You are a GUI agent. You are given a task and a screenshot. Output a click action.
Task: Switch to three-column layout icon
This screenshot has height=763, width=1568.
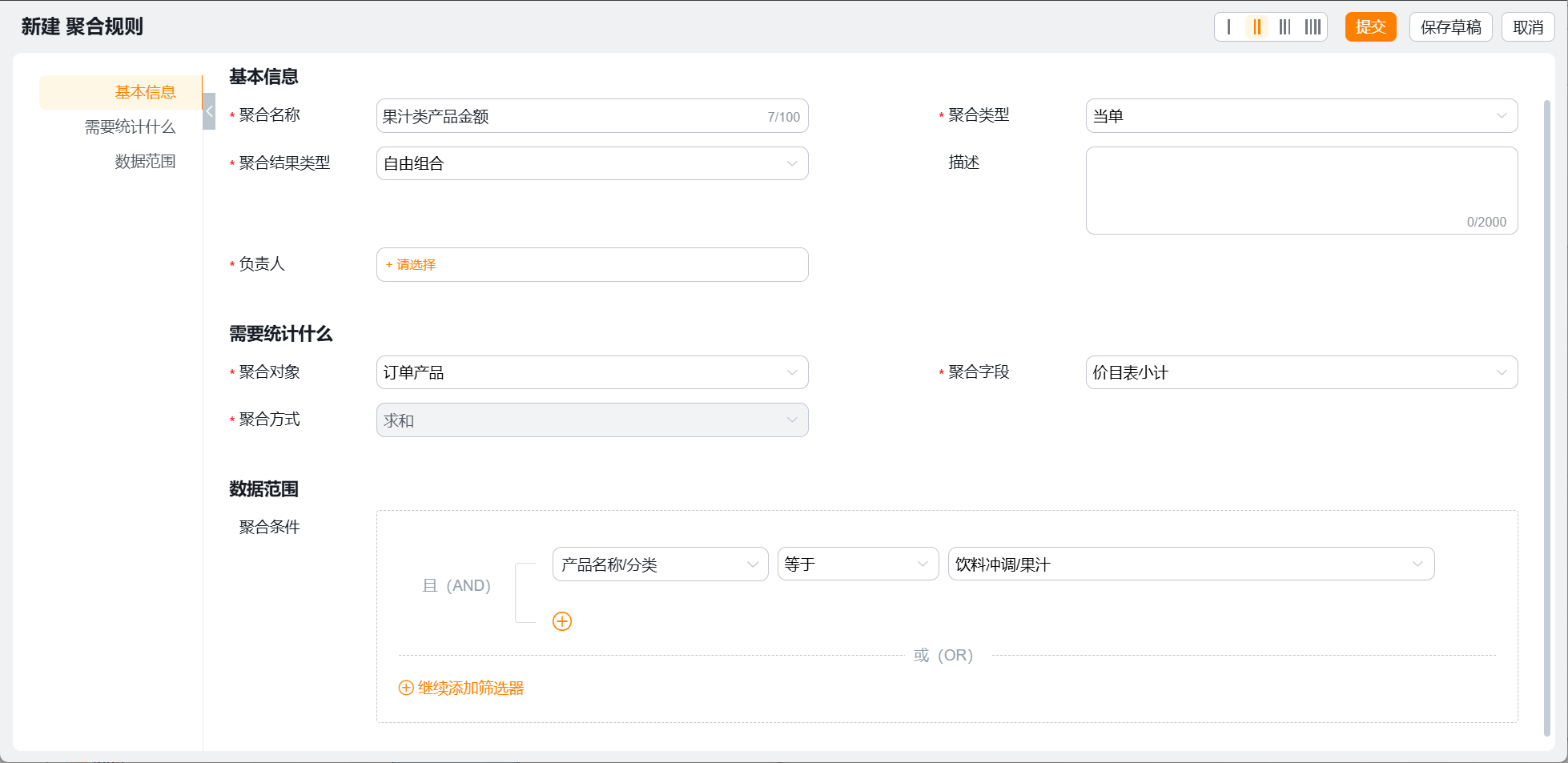pyautogui.click(x=1285, y=27)
